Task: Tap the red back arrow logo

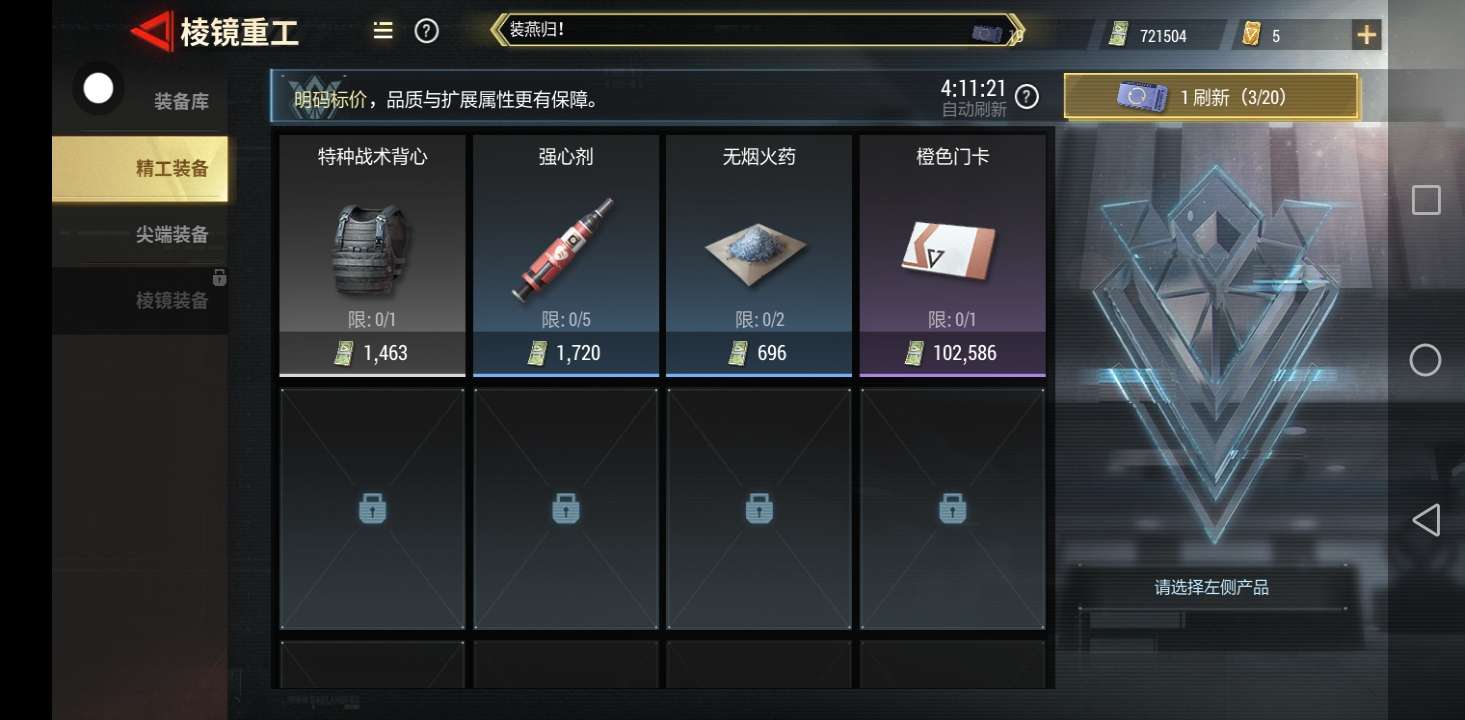Action: click(151, 33)
